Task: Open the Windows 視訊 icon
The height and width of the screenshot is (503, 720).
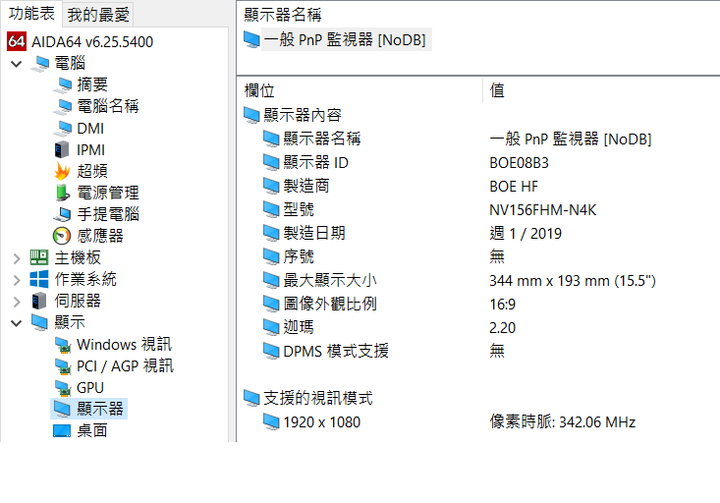Action: tap(63, 345)
